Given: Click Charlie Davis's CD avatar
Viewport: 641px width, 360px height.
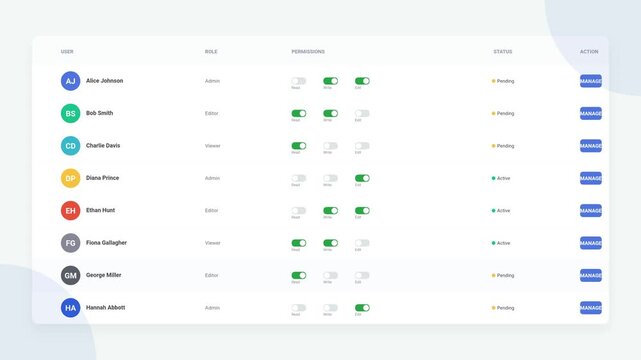Looking at the screenshot, I should tap(70, 146).
